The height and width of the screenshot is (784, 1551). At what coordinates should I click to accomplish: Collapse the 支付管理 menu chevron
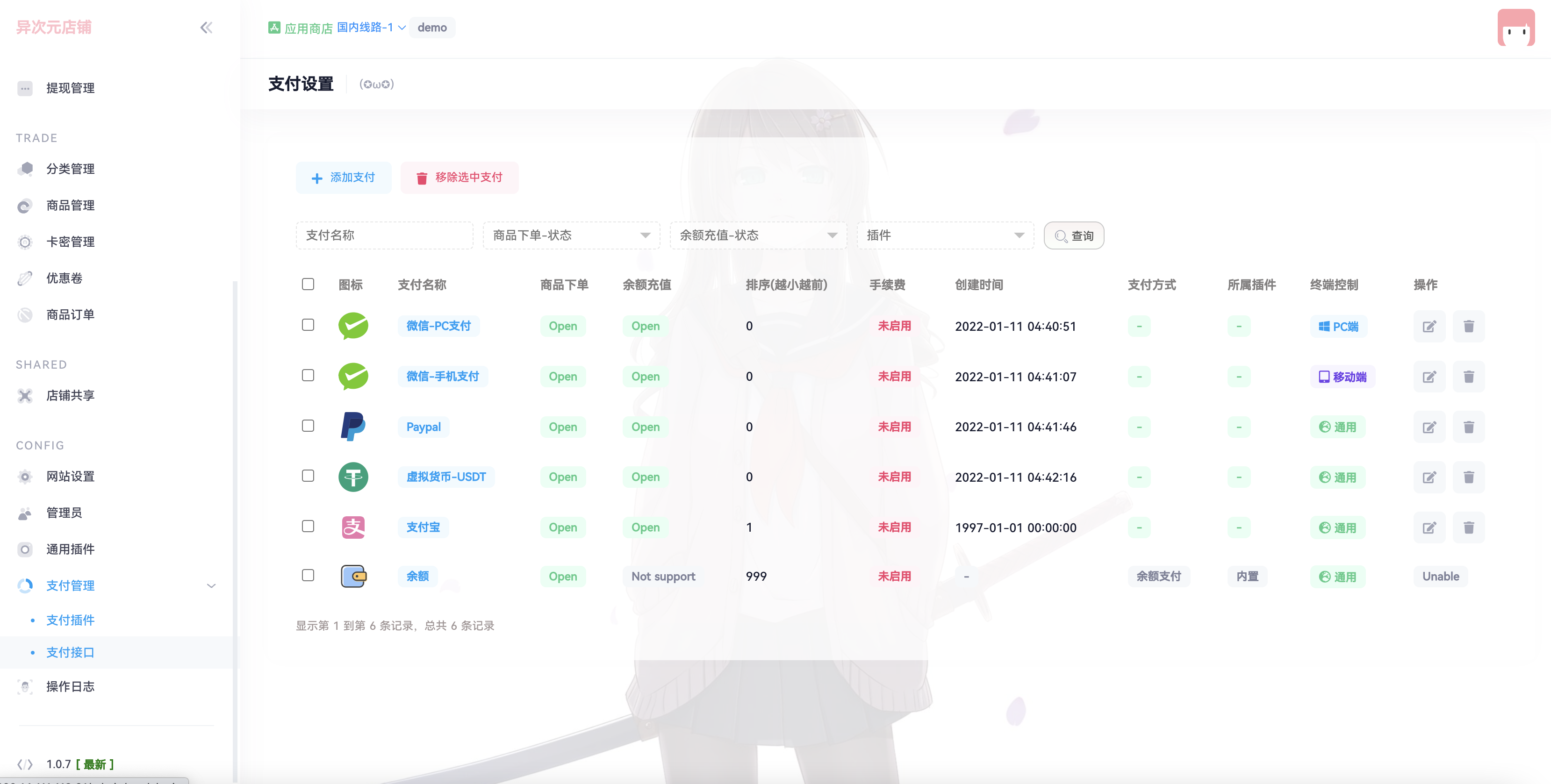click(x=211, y=585)
